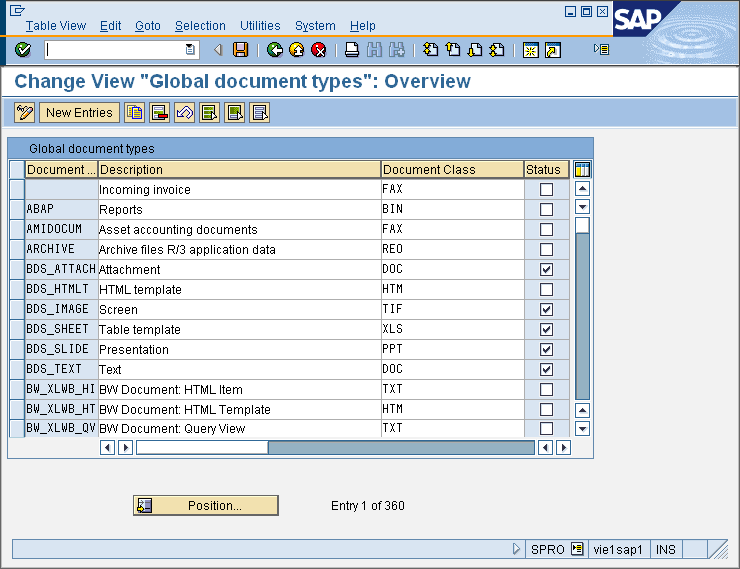
Task: Click the horizontal scrollbar of table
Action: 400,448
